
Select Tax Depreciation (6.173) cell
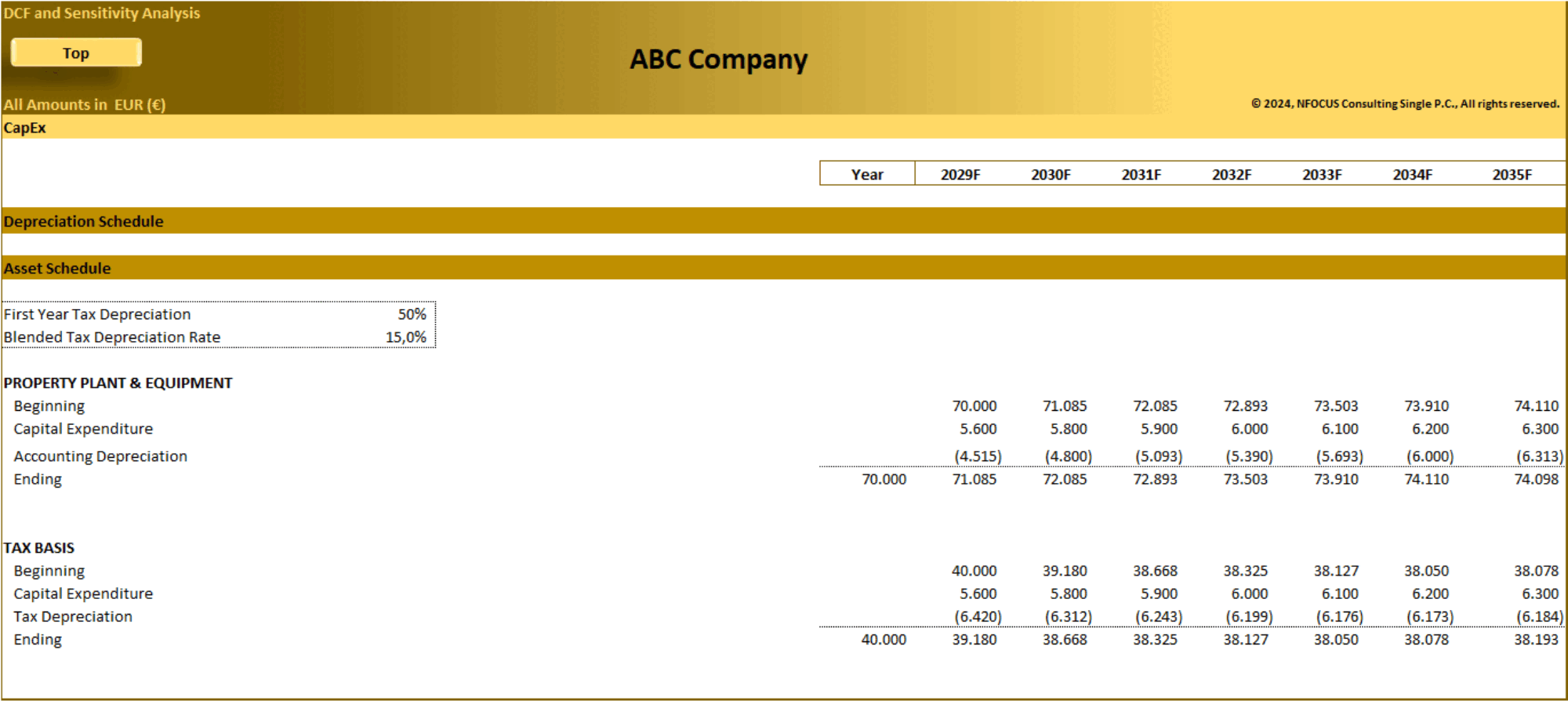[1430, 617]
